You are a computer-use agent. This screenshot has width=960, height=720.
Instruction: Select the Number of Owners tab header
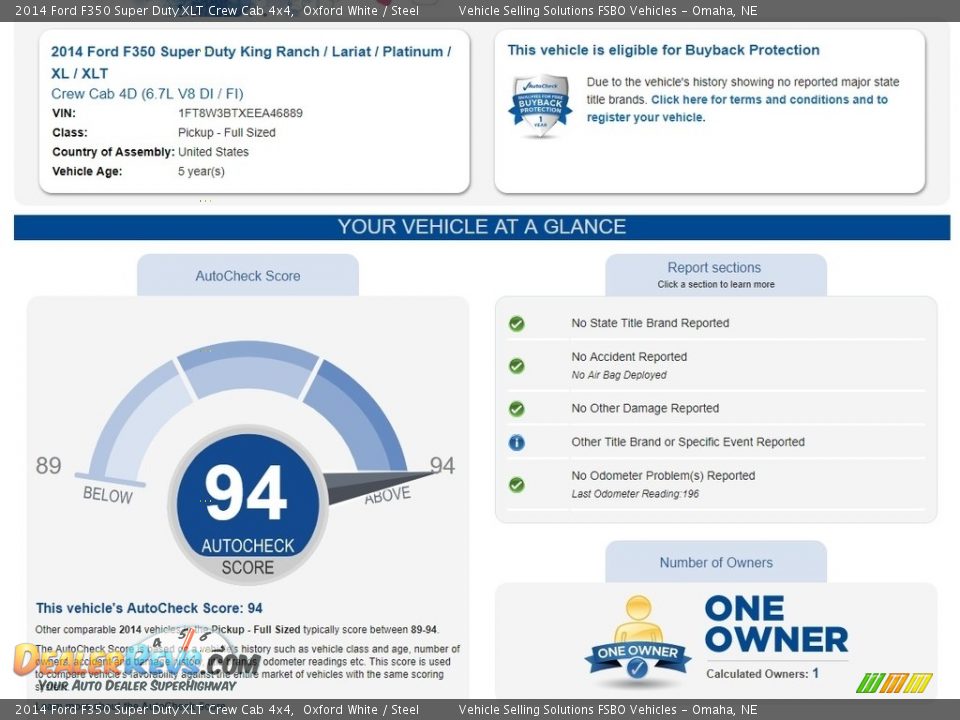[716, 562]
